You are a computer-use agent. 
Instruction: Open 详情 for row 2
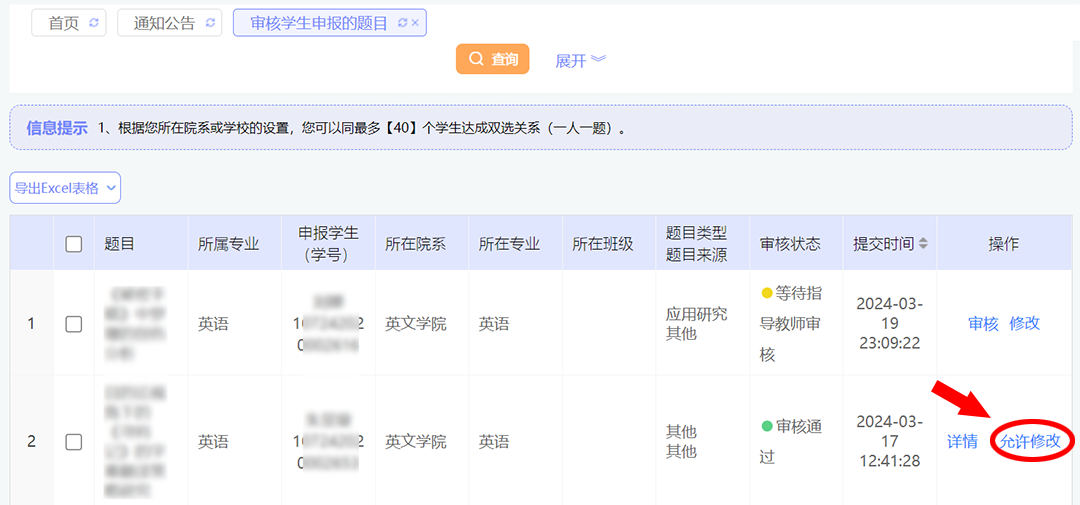click(962, 441)
